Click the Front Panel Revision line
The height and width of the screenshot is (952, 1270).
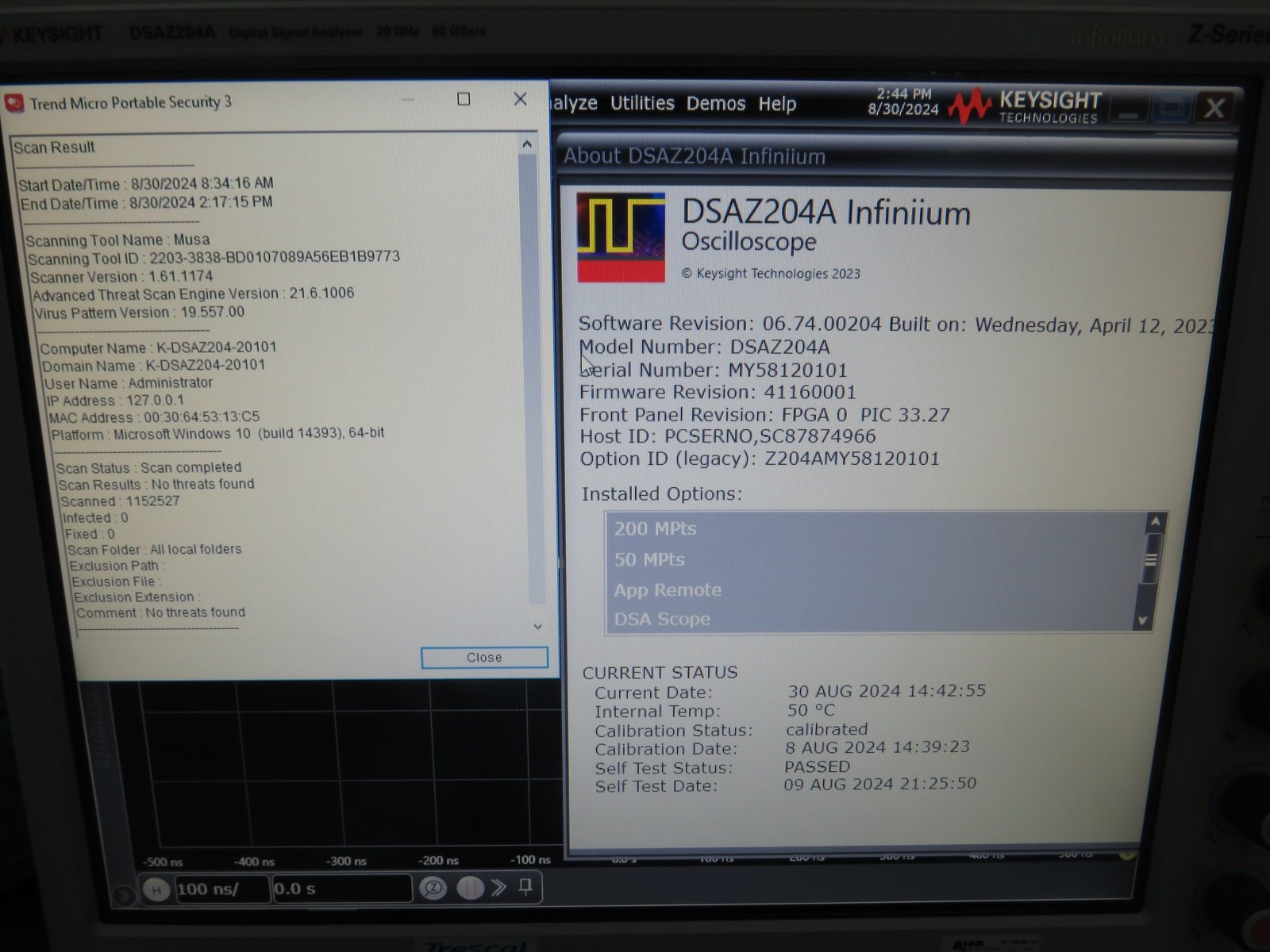(x=764, y=414)
